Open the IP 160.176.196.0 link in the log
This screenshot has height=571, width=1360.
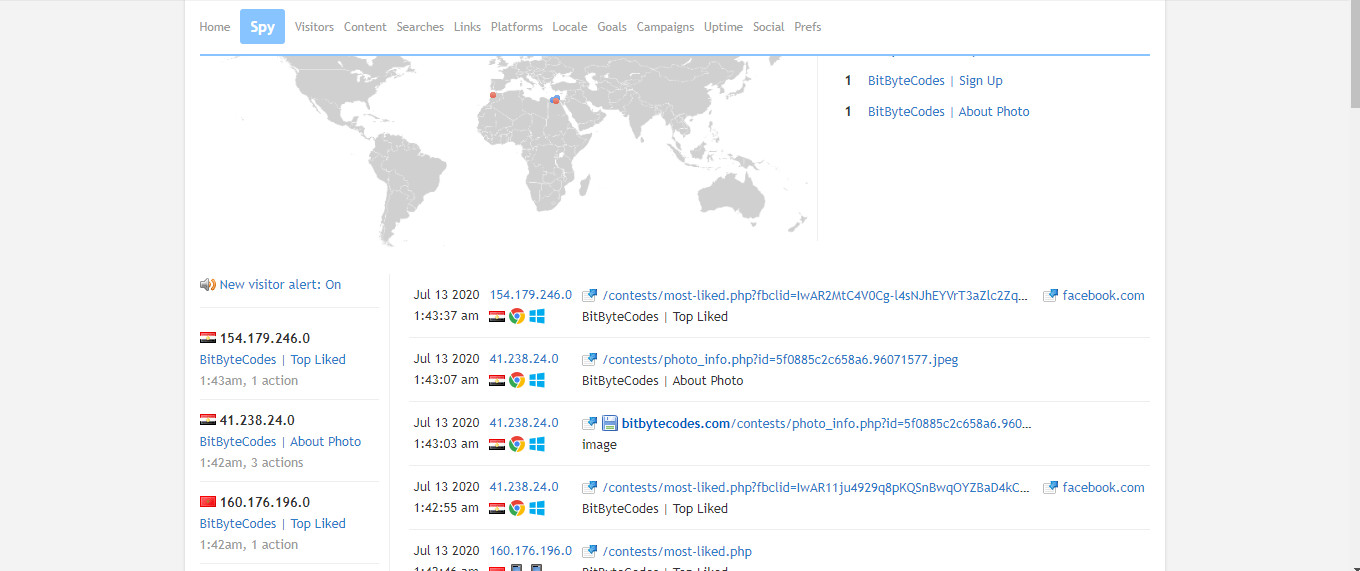531,551
